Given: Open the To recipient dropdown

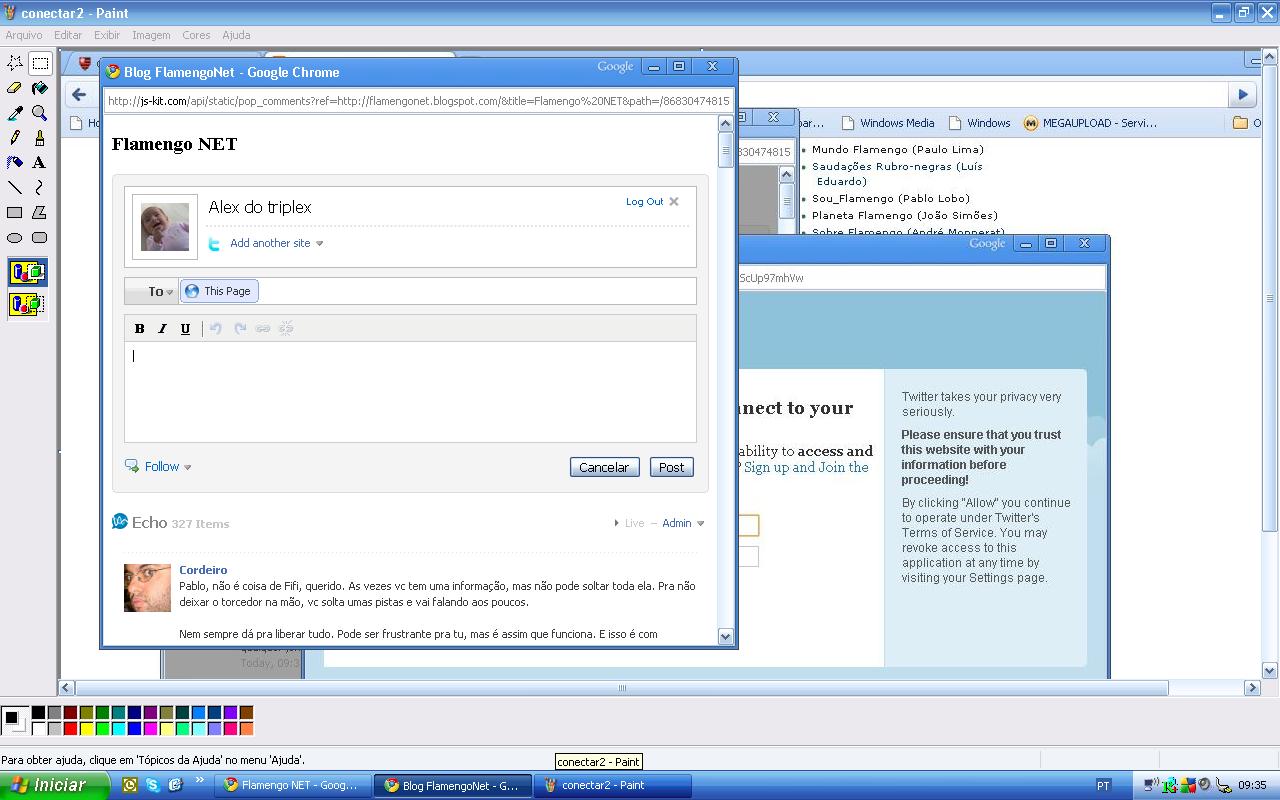Looking at the screenshot, I should point(152,291).
